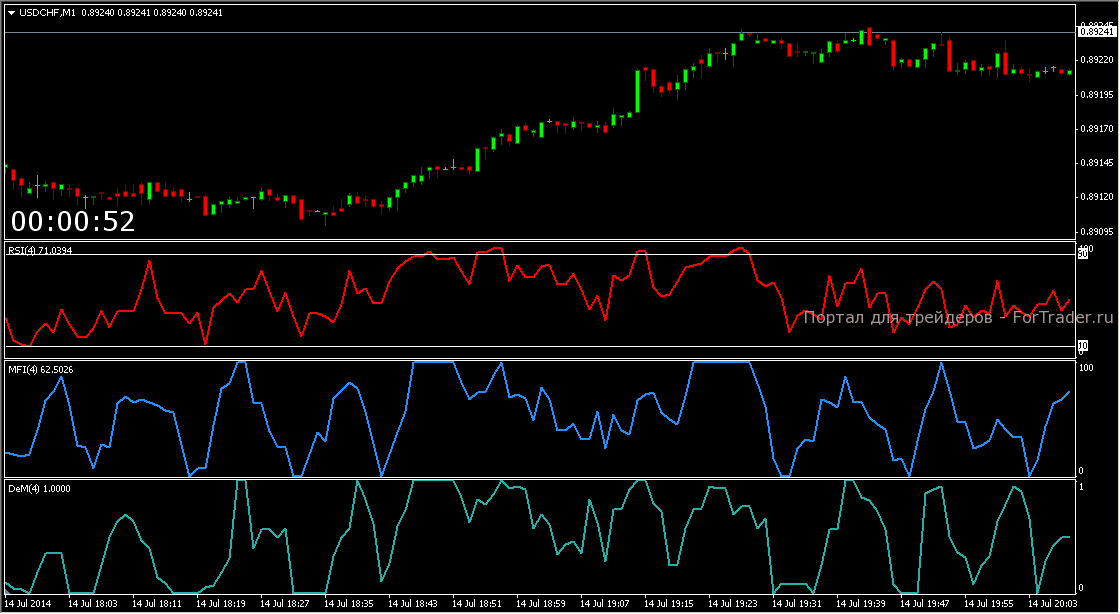Click the 14 Jul 19:47 time label
Image resolution: width=1120 pixels, height=614 pixels.
pyautogui.click(x=926, y=603)
